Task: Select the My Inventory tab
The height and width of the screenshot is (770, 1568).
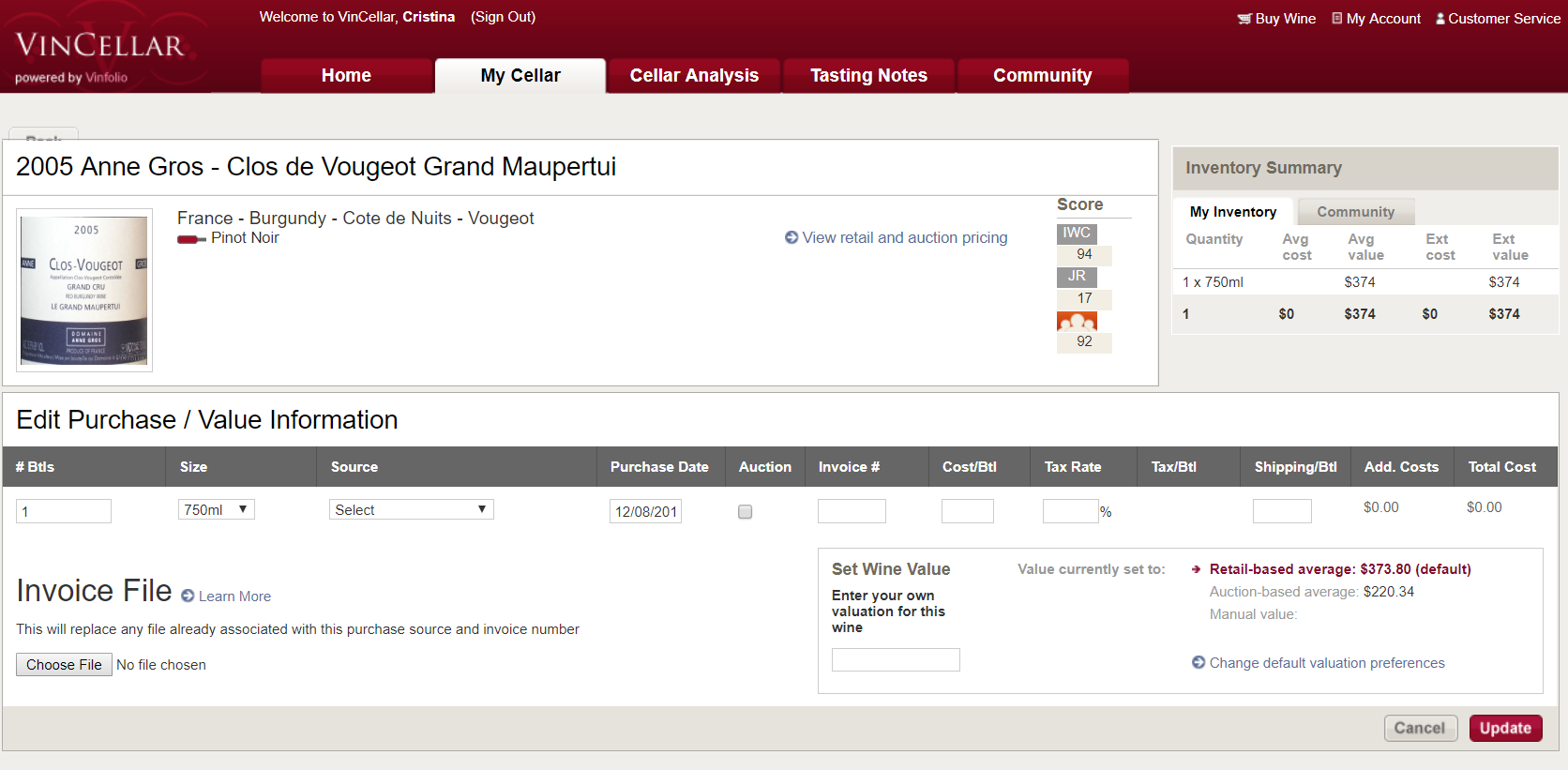Action: click(1233, 212)
